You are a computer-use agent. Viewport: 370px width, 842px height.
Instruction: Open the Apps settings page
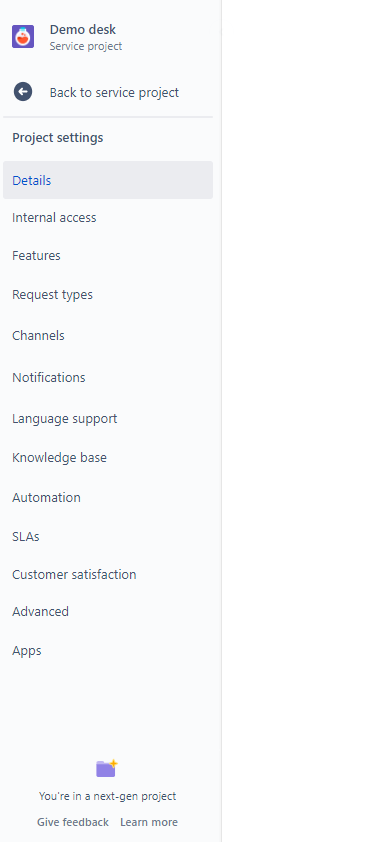coord(108,651)
